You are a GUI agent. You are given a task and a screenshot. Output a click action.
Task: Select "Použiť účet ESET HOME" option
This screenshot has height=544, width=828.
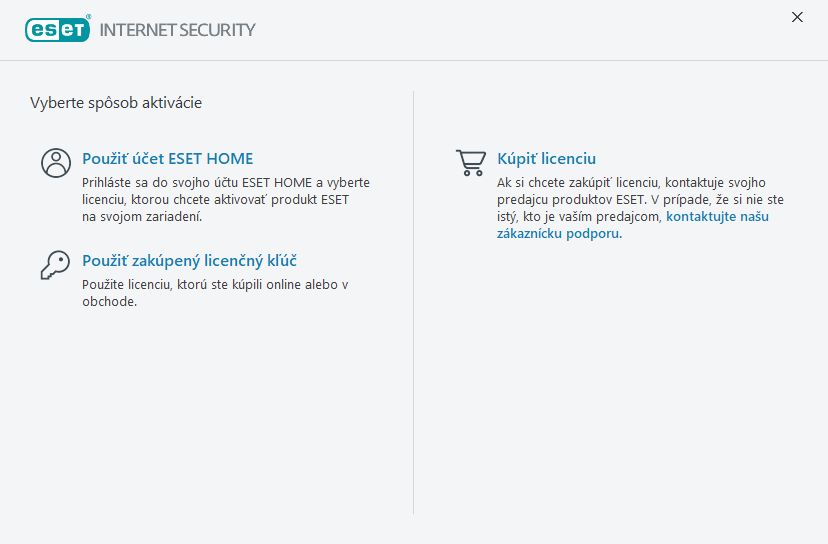[x=167, y=158]
